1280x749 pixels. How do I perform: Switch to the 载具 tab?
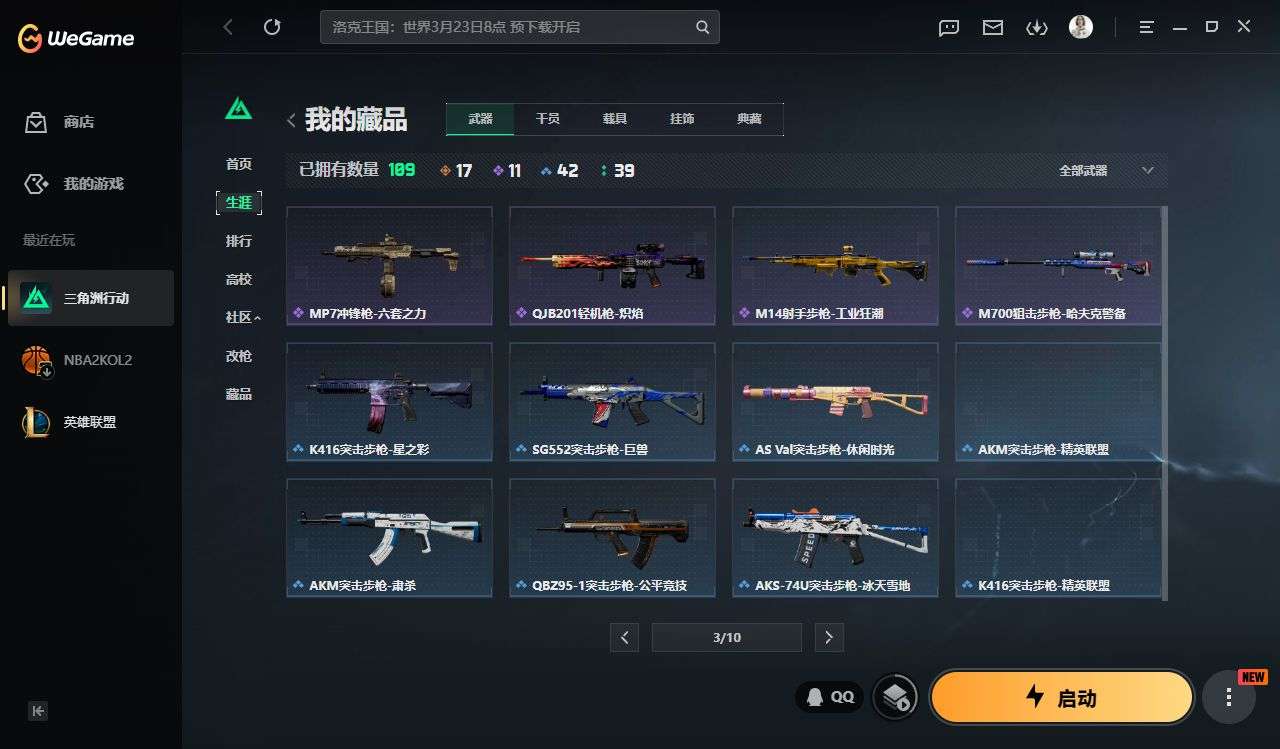(615, 119)
